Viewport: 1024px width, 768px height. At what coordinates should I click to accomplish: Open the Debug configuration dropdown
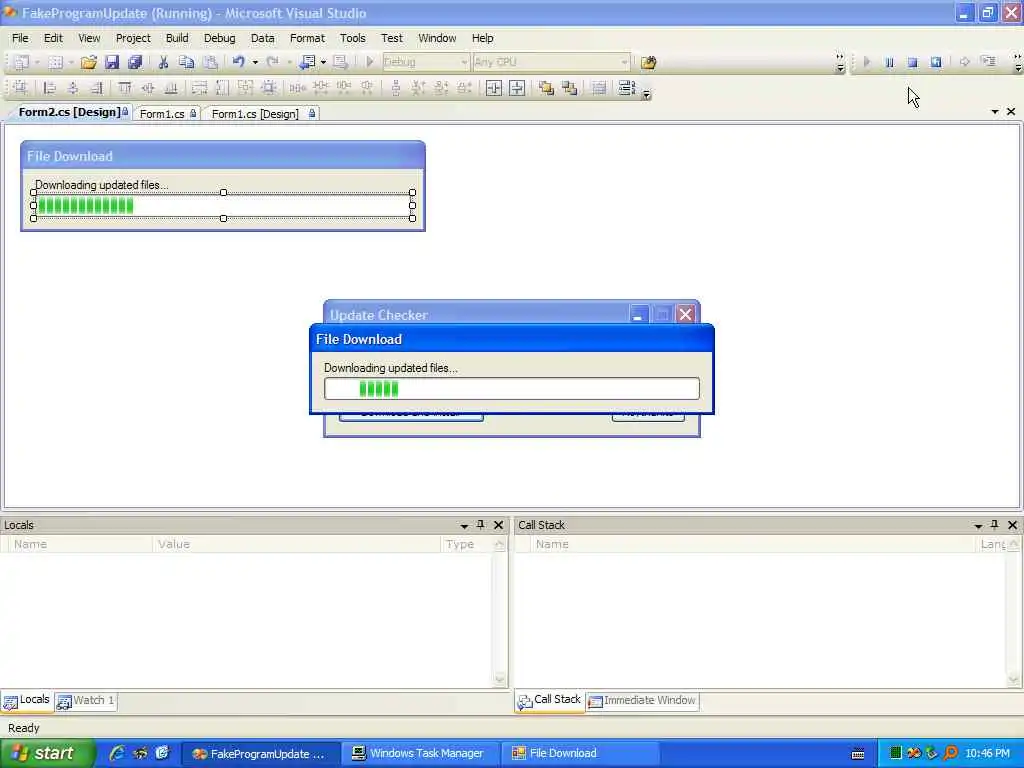coord(464,62)
